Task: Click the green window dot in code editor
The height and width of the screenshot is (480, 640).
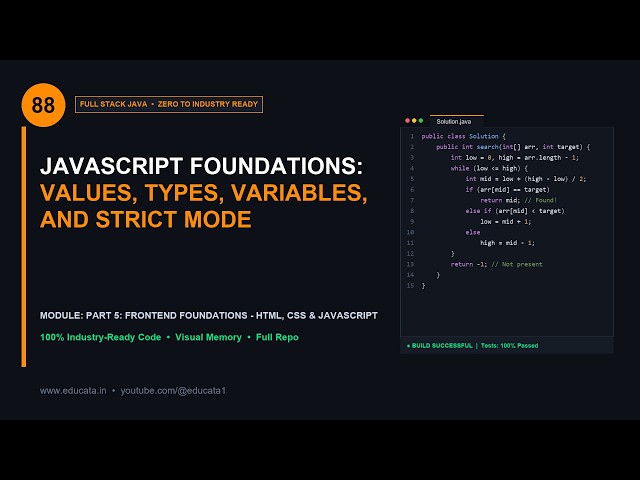Action: (421, 121)
